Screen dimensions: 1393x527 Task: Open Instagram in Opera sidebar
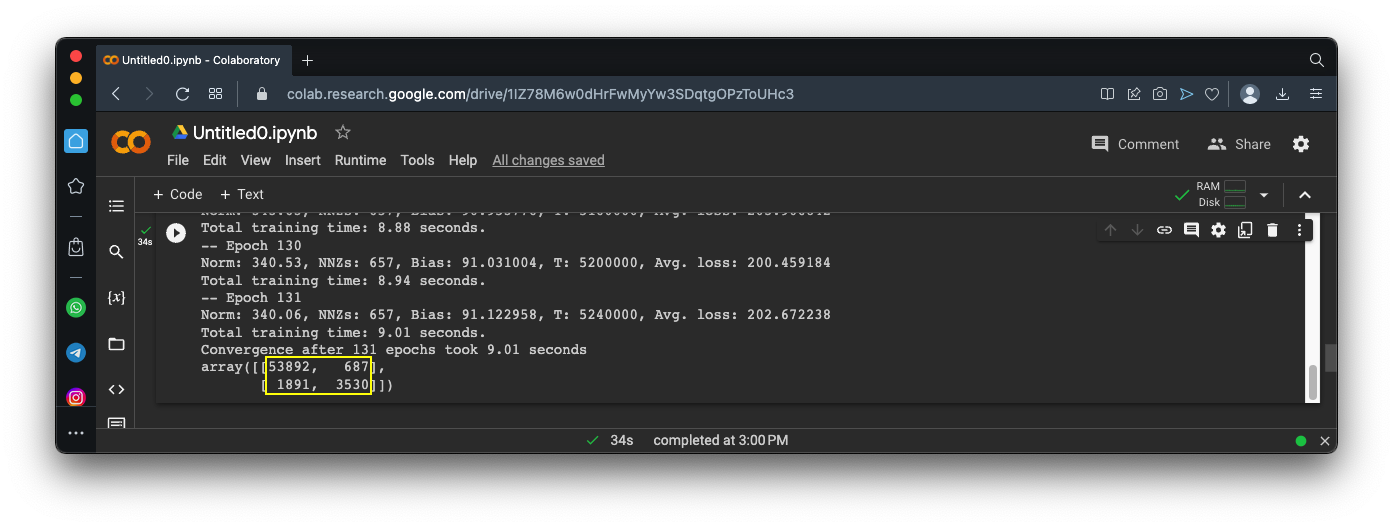pos(76,398)
